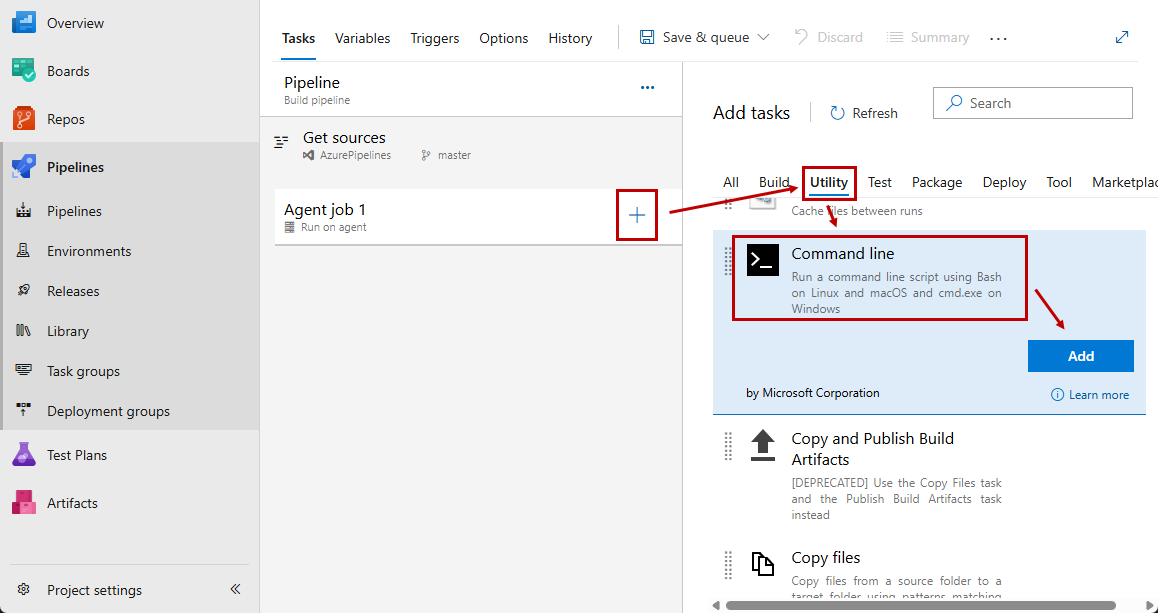
Task: Click the Save & queue floppy disk icon
Action: pos(647,37)
